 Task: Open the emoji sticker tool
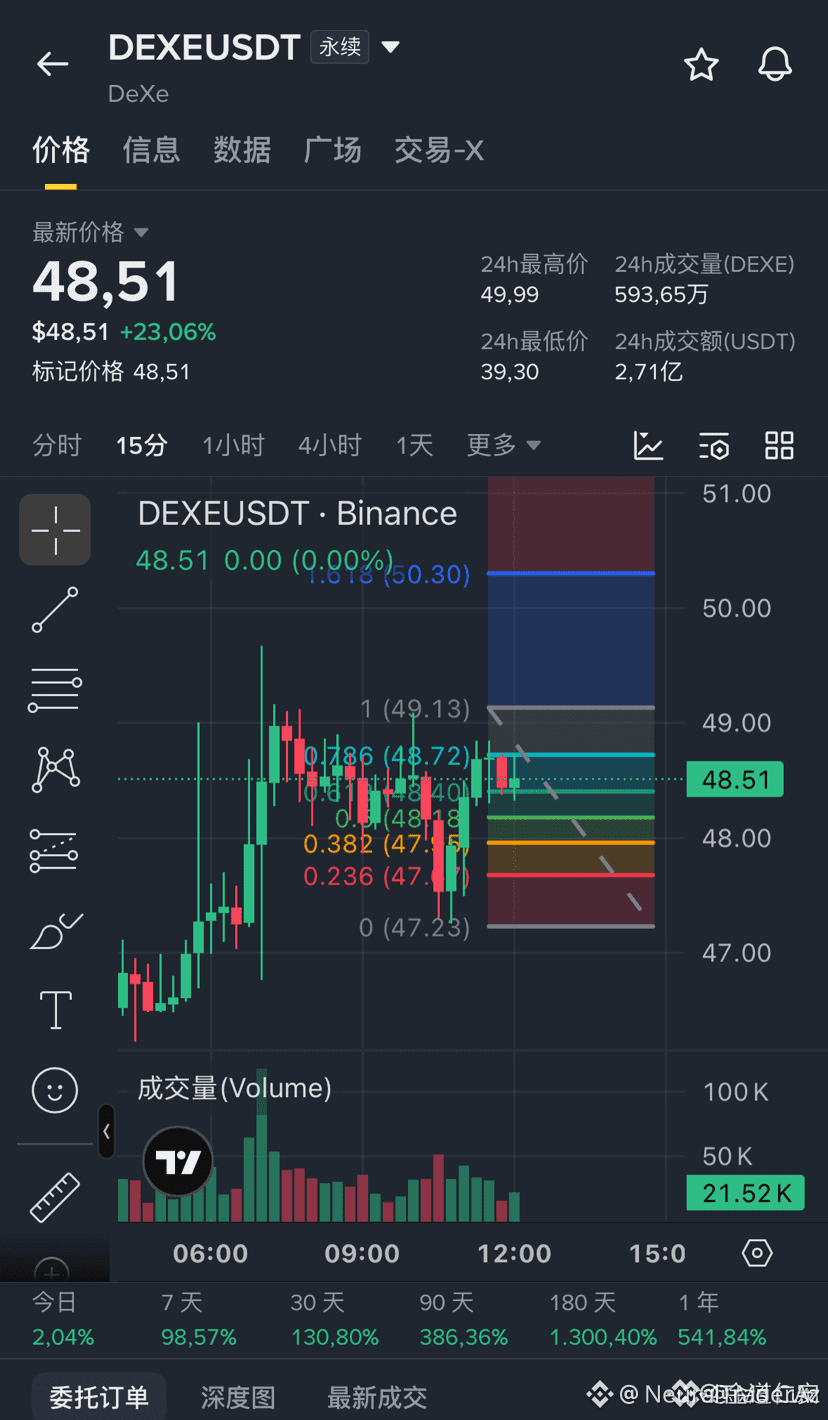pyautogui.click(x=55, y=1090)
